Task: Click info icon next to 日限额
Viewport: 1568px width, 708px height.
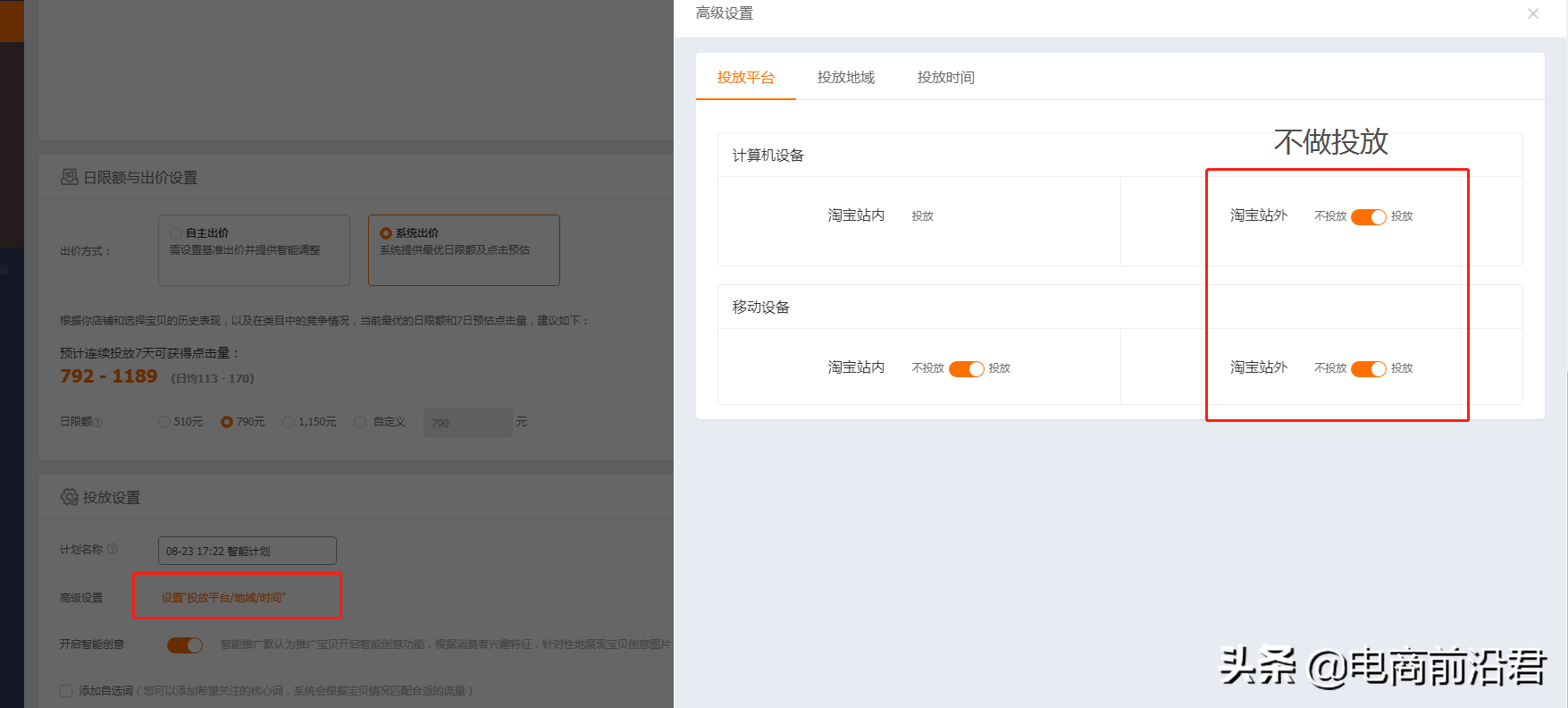Action: (x=98, y=422)
